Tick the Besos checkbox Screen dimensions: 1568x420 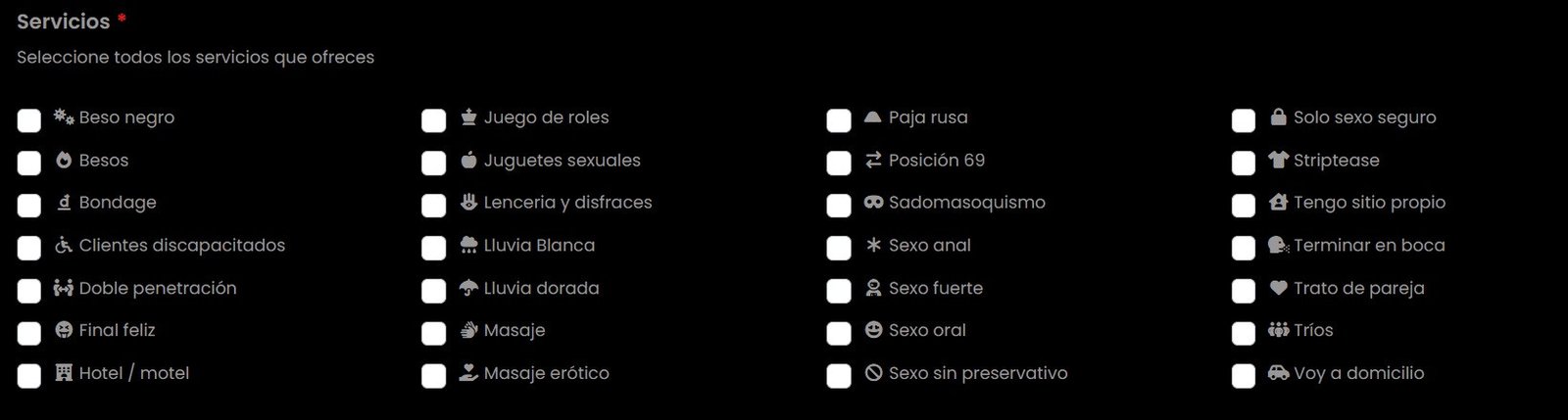click(x=29, y=163)
